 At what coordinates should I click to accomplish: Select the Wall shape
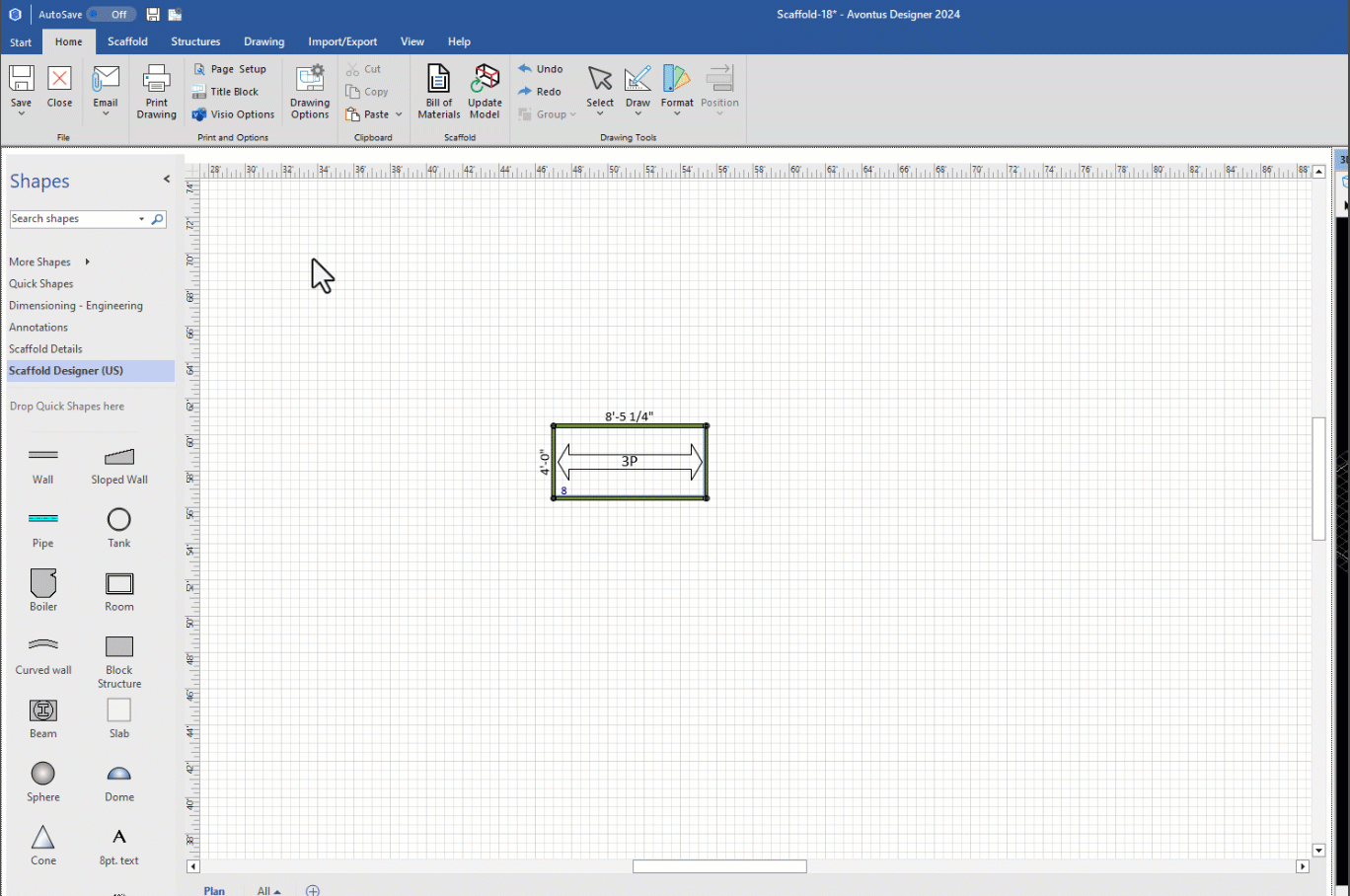tap(42, 464)
